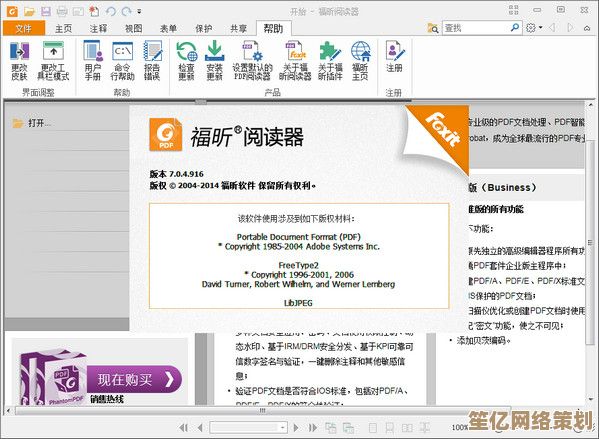The height and width of the screenshot is (439, 599).
Task: Click the Foxit app logo in title bar
Action: tap(12, 11)
